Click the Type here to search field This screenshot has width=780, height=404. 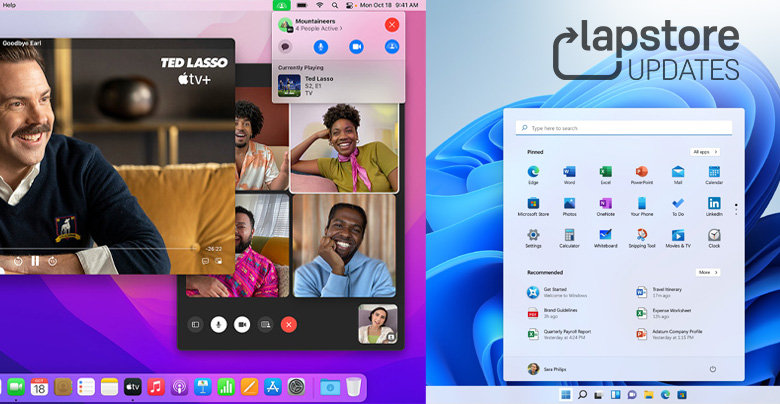624,128
